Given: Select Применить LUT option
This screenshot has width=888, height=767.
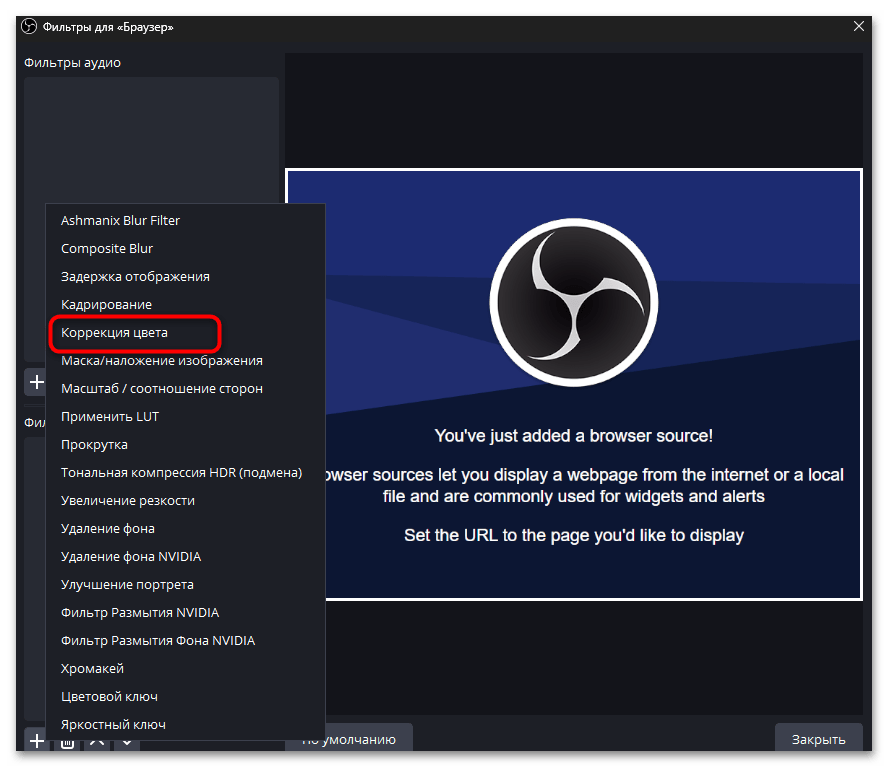Looking at the screenshot, I should 110,416.
